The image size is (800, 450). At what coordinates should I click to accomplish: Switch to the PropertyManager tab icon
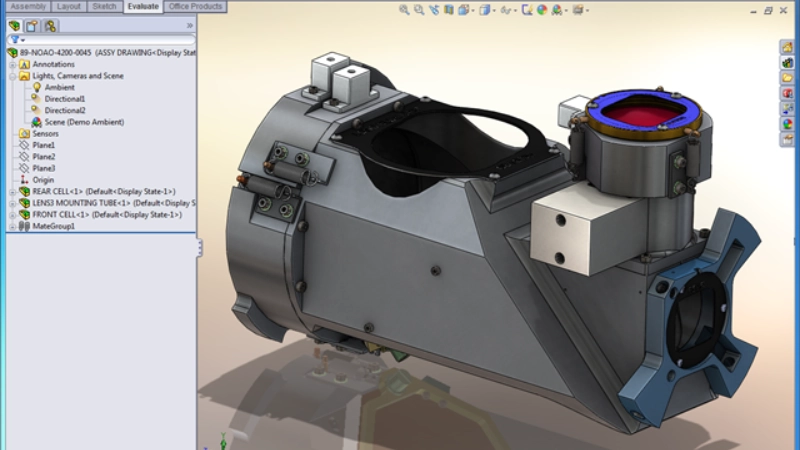[x=32, y=25]
